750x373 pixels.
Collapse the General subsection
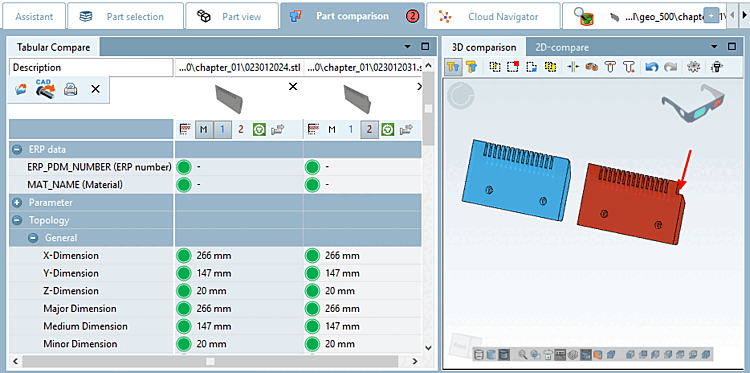pos(33,237)
